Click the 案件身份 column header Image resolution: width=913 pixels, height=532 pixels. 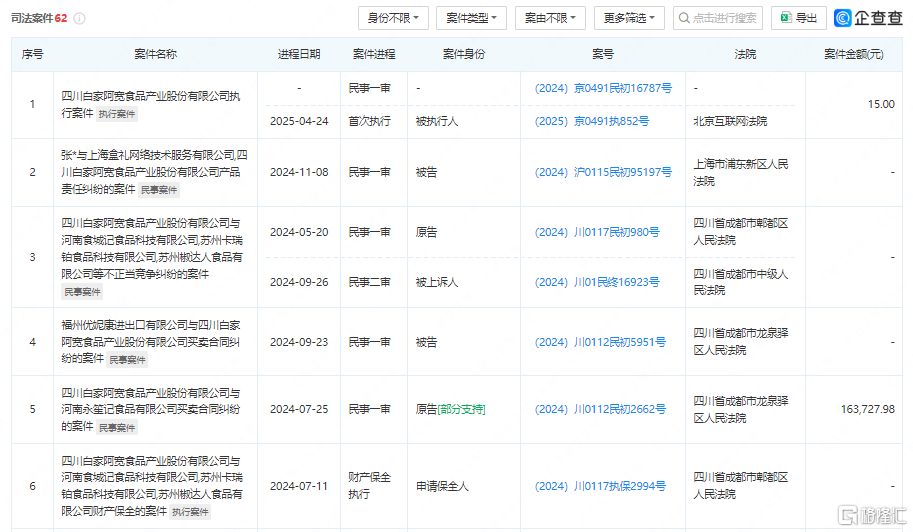pos(463,54)
